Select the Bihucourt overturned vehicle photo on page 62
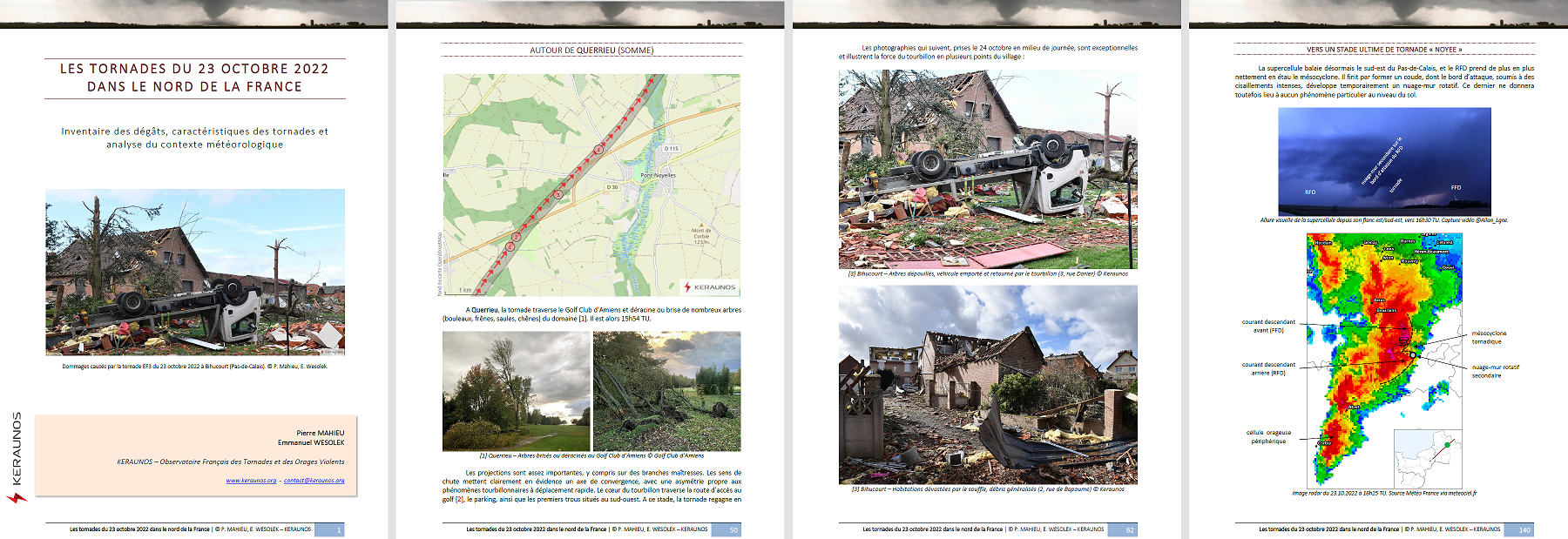Image resolution: width=1568 pixels, height=539 pixels. [988, 169]
